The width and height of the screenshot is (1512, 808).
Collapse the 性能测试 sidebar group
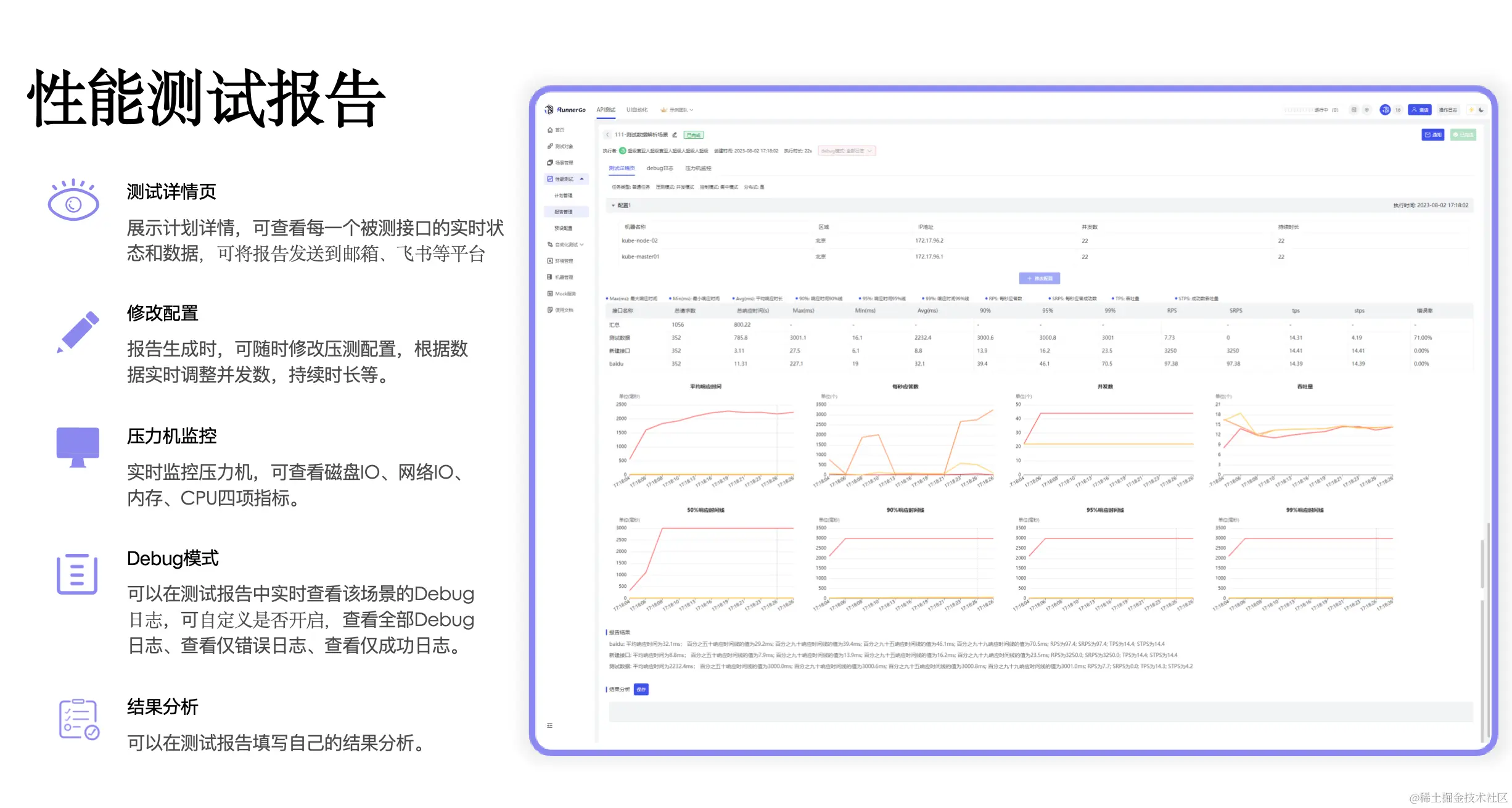[x=581, y=179]
